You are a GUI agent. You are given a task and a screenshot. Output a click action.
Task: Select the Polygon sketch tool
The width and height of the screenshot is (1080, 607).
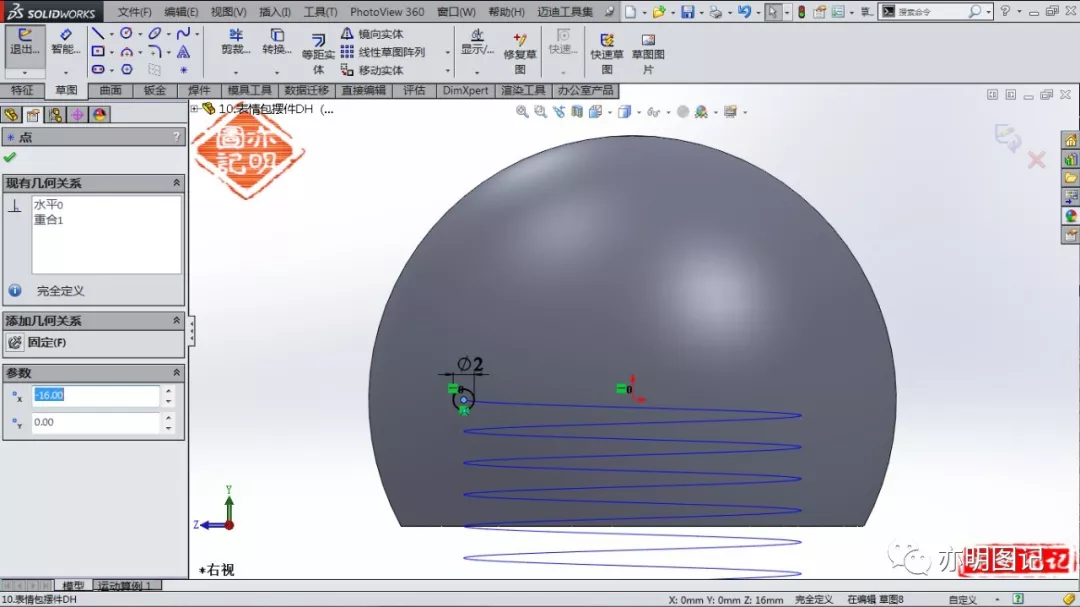tap(127, 70)
